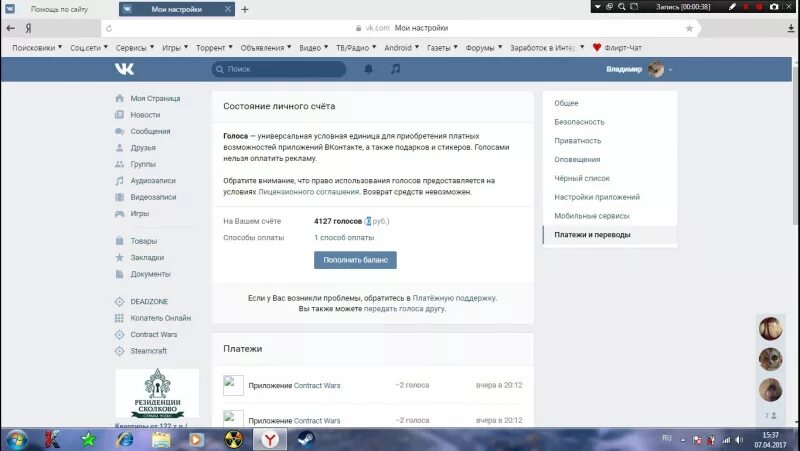Click the VK logo in header

[124, 69]
